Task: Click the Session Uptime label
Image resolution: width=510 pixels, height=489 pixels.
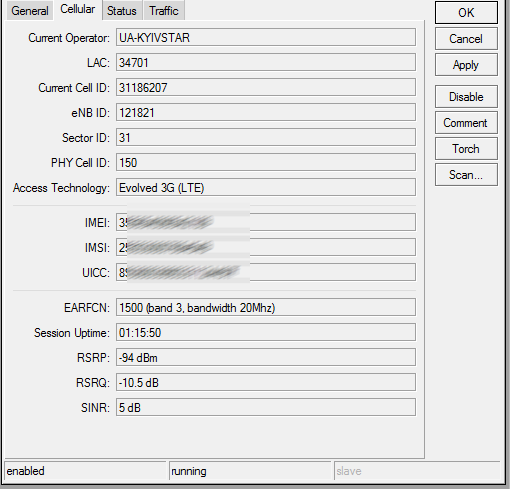Action: pyautogui.click(x=72, y=333)
